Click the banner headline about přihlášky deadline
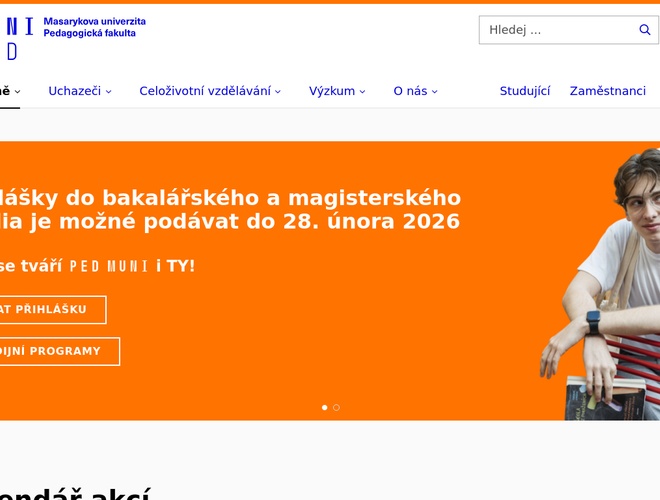 (x=230, y=210)
